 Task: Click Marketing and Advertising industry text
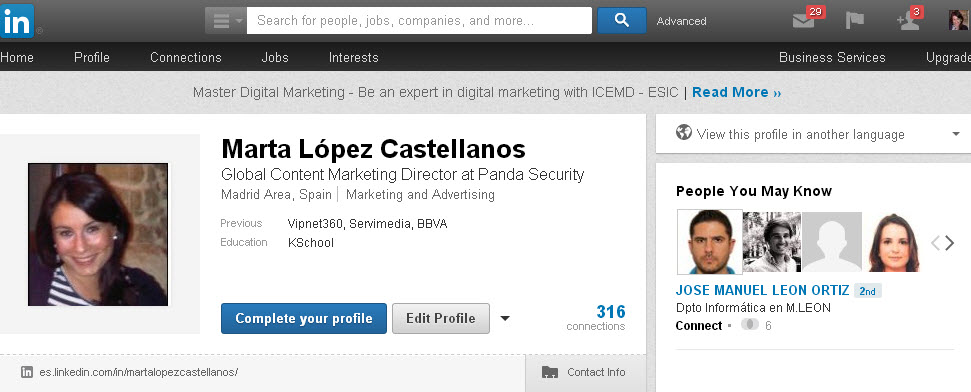point(420,194)
